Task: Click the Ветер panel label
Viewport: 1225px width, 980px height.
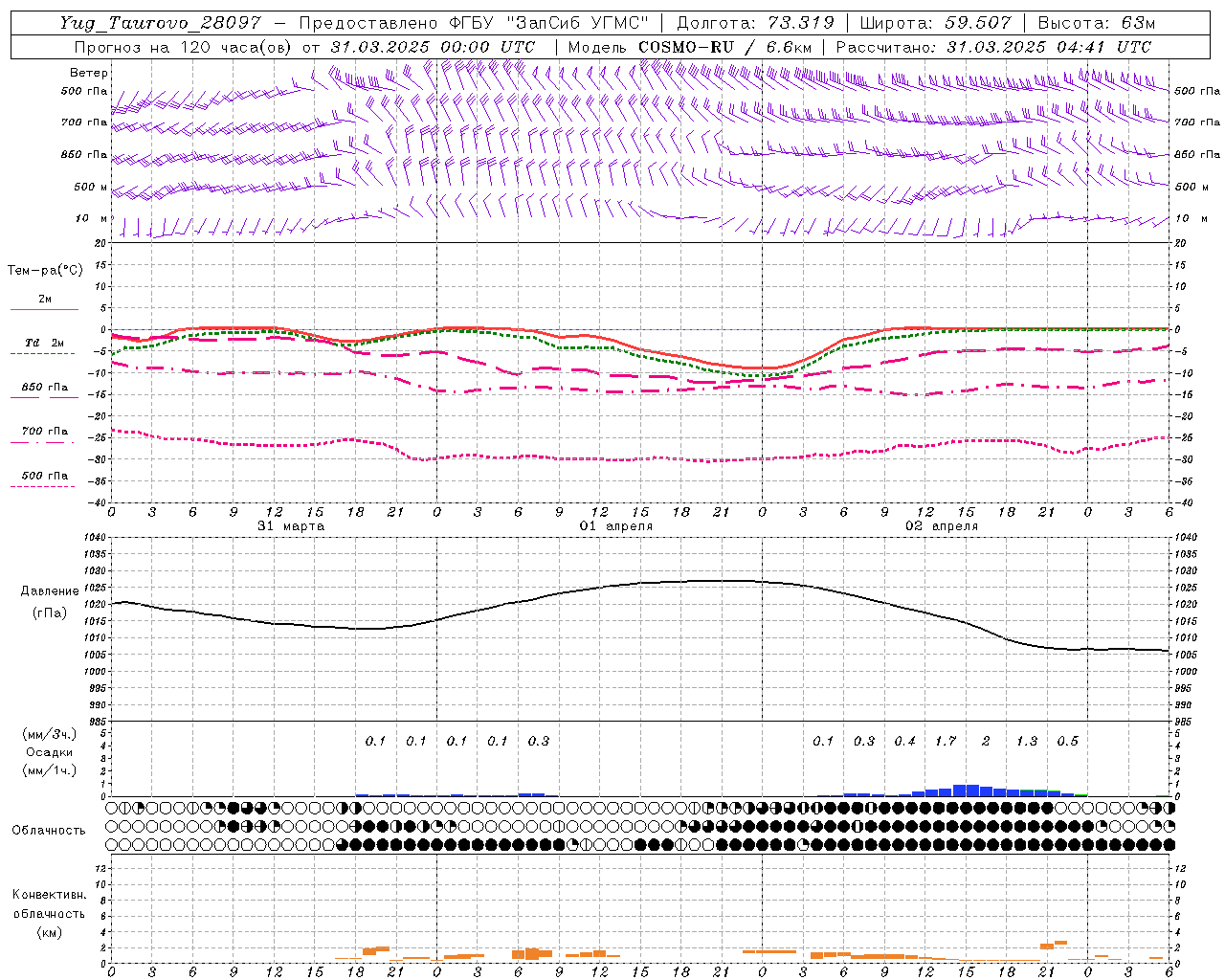Action: coord(89,73)
